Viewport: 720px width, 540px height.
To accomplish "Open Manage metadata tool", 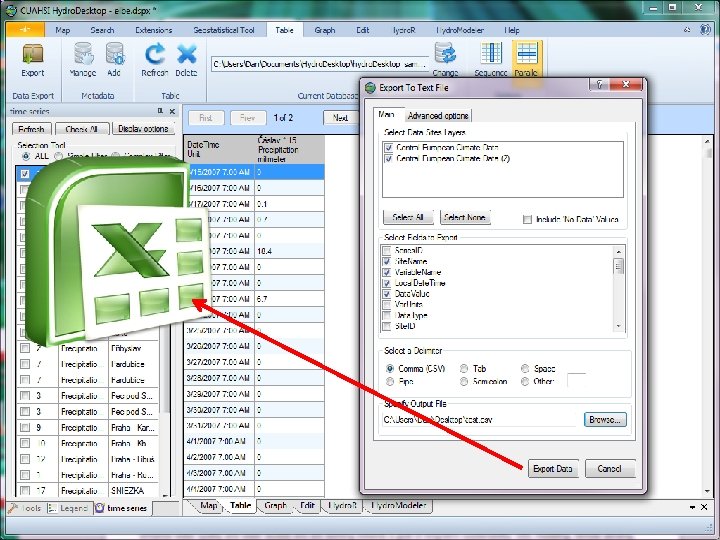I will point(83,60).
